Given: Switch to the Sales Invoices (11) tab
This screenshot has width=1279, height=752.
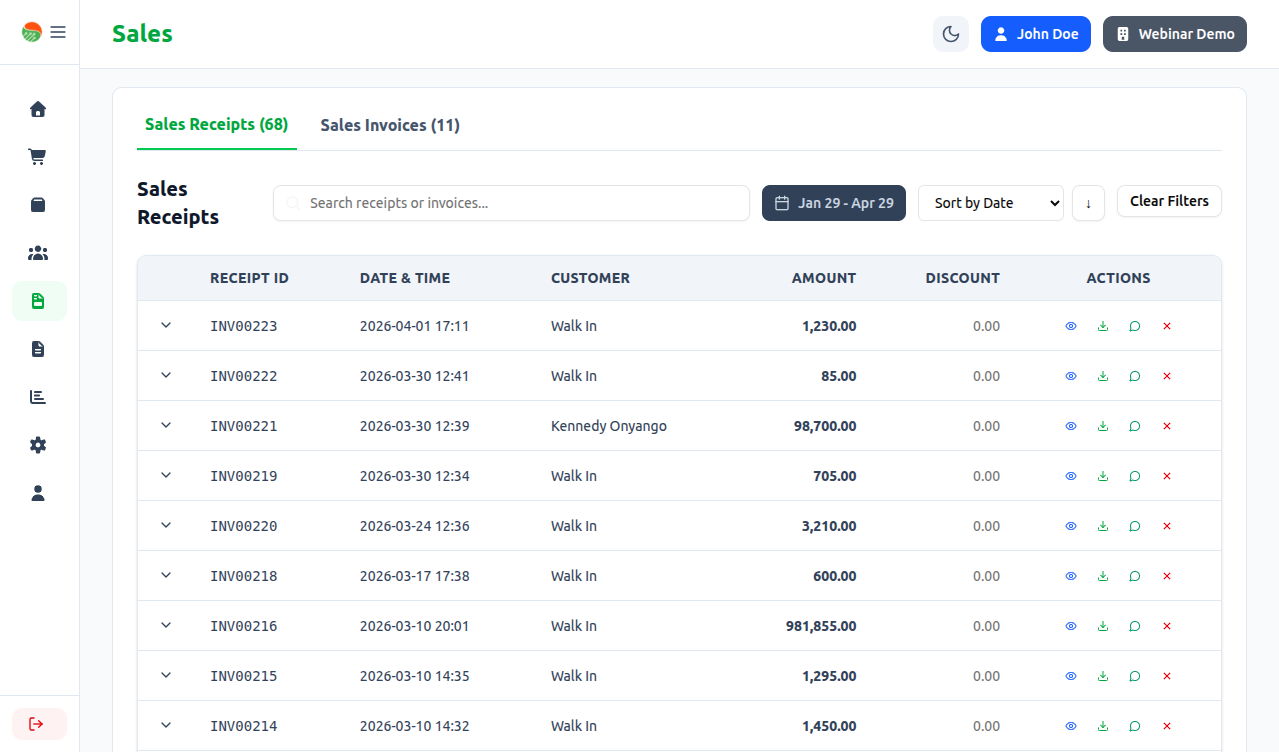Looking at the screenshot, I should [390, 125].
